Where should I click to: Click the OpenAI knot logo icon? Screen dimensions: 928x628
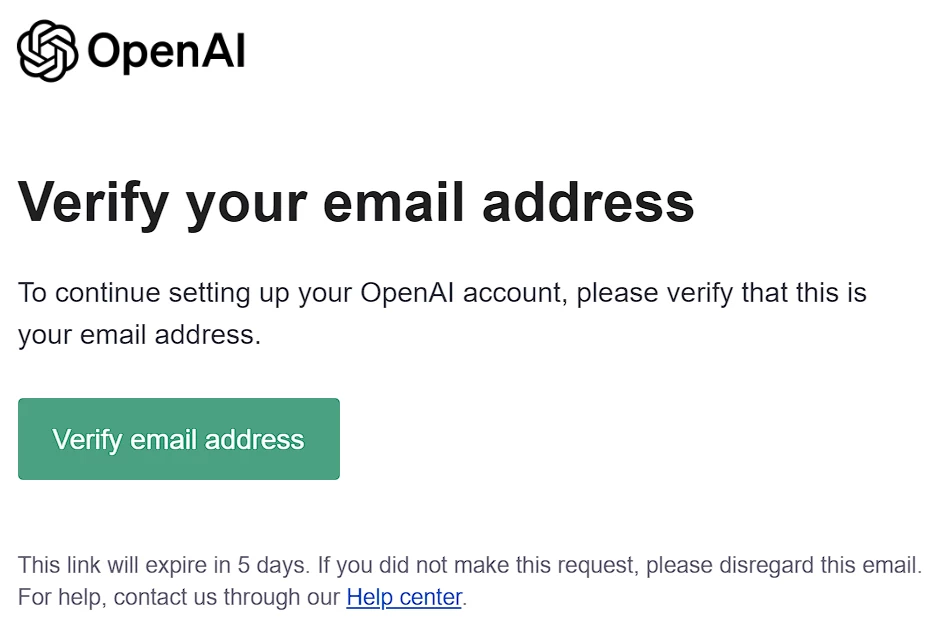tap(47, 51)
